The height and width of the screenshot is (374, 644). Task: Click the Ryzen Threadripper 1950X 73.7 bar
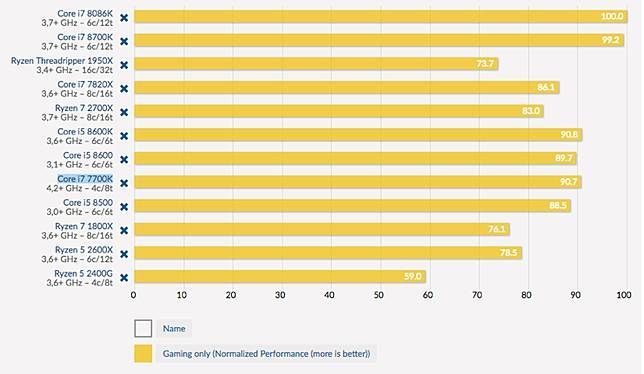pyautogui.click(x=316, y=64)
